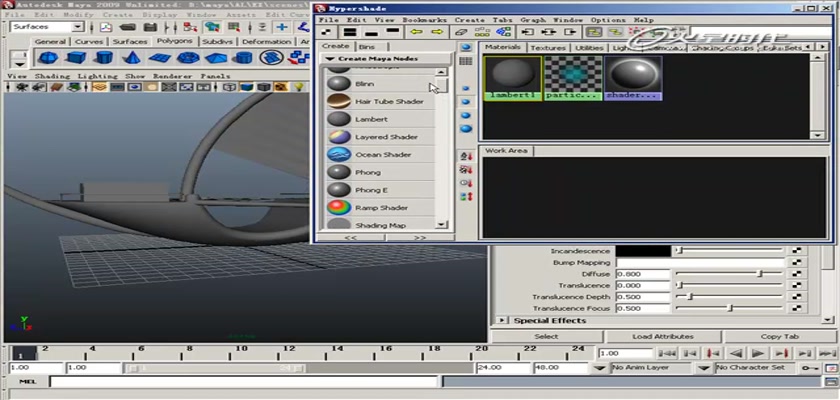Open the viewport Shading menu
The width and height of the screenshot is (840, 400).
tap(51, 76)
